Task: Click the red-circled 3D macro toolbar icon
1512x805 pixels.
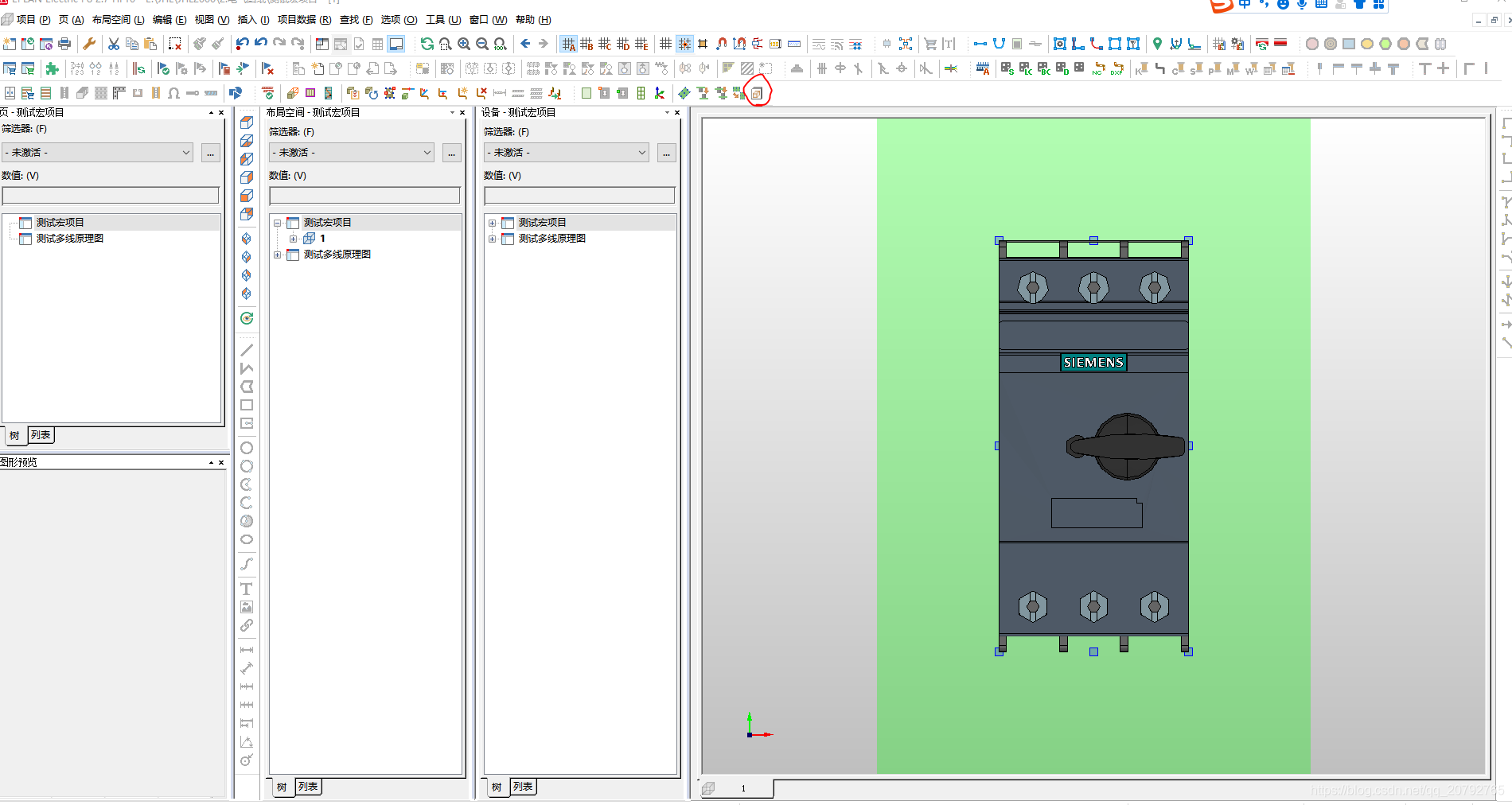Action: [757, 93]
